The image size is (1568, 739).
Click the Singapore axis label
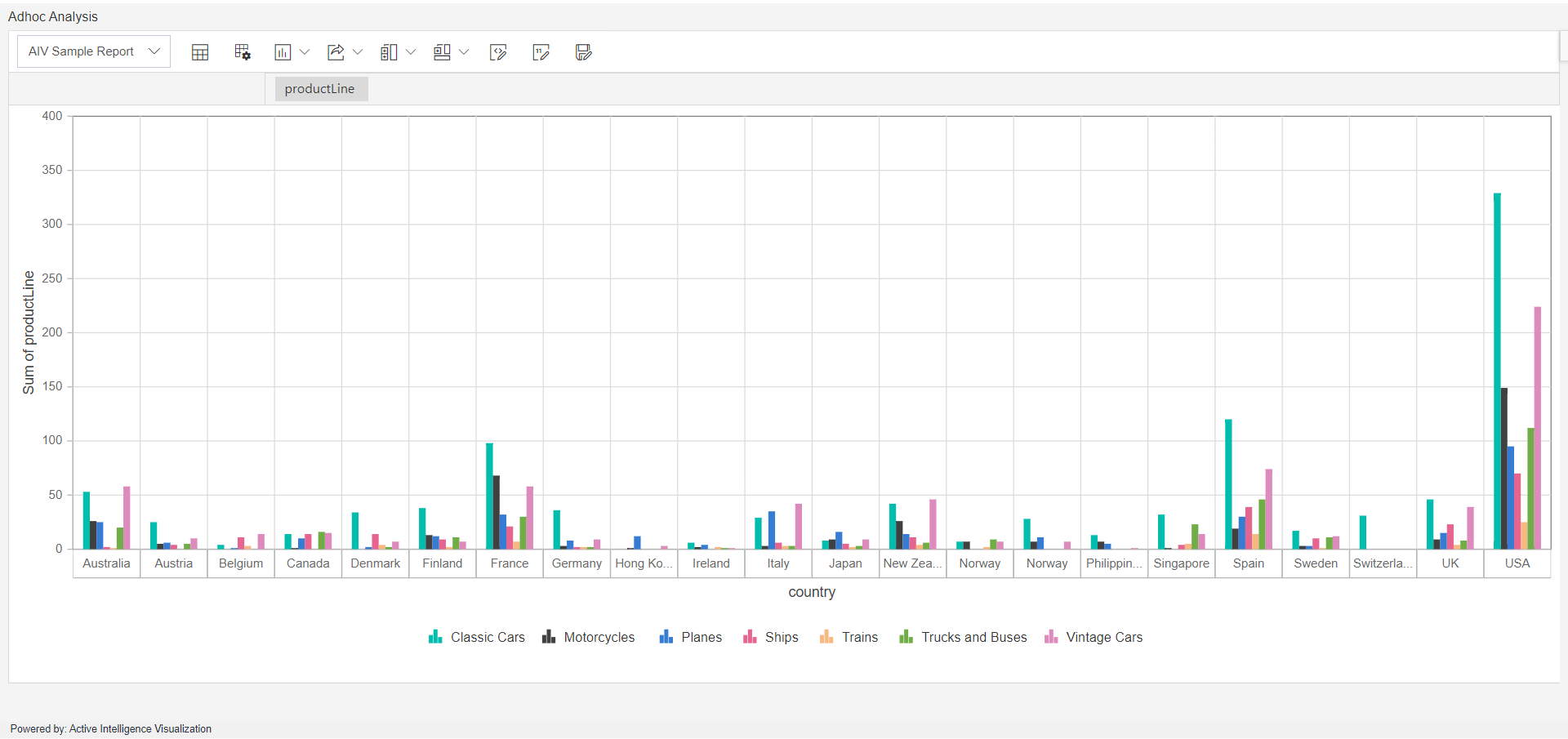(x=1182, y=563)
